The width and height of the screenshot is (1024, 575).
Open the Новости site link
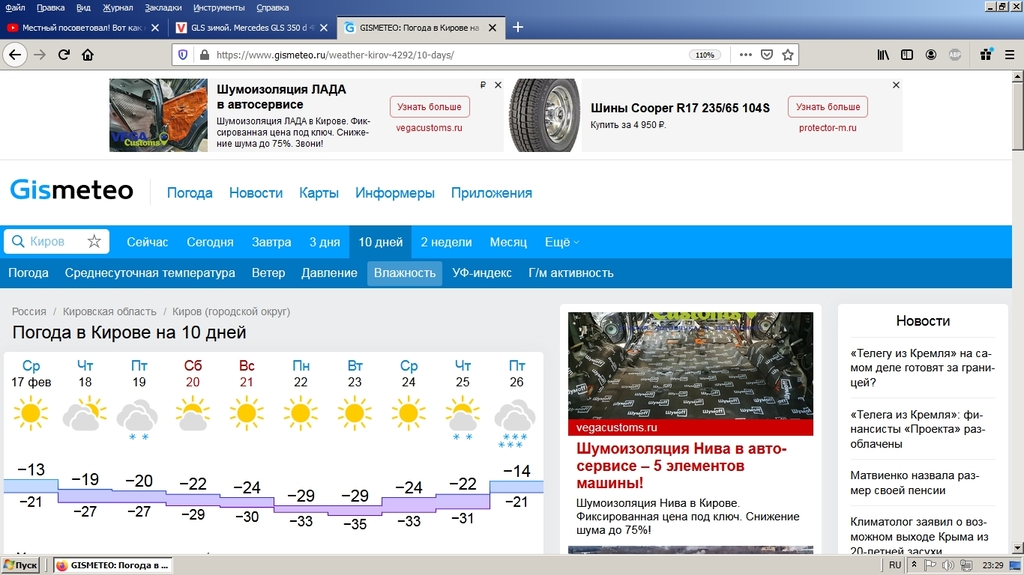[x=255, y=193]
